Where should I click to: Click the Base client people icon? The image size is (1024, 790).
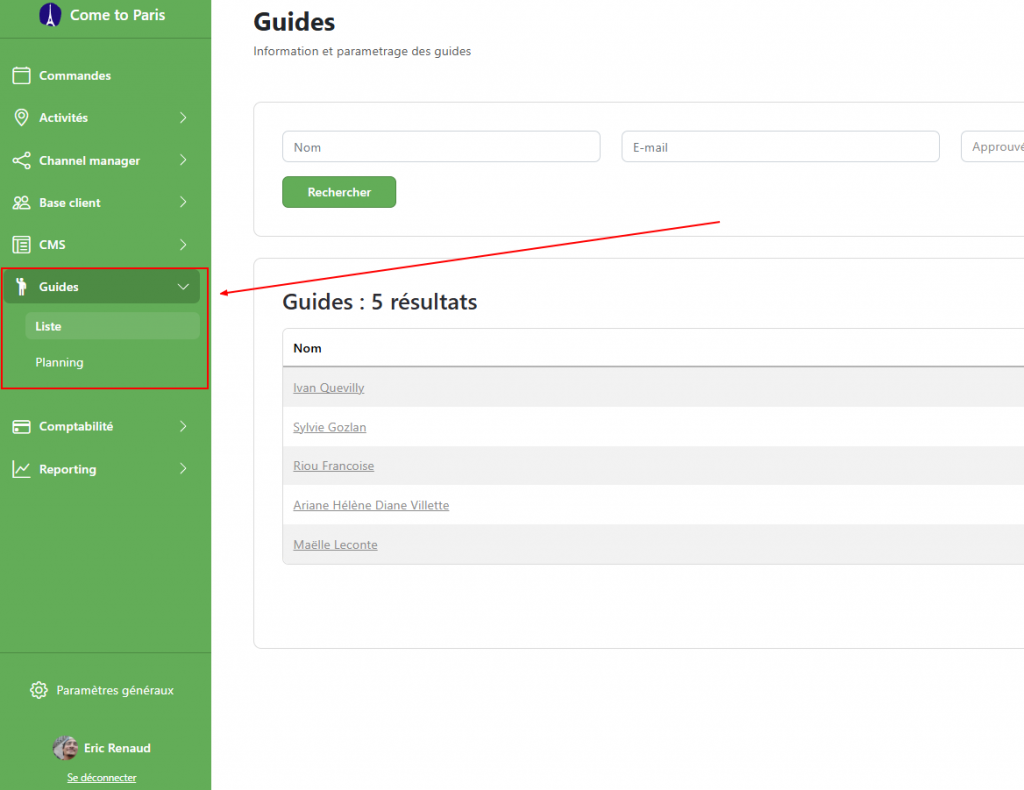(x=21, y=203)
